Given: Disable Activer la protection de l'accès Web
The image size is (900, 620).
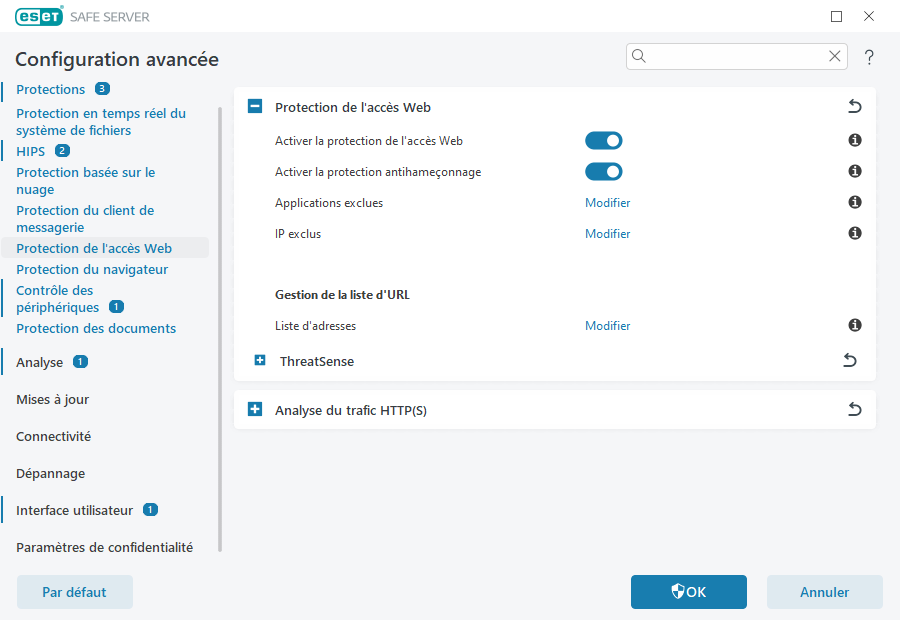Looking at the screenshot, I should click(x=604, y=140).
